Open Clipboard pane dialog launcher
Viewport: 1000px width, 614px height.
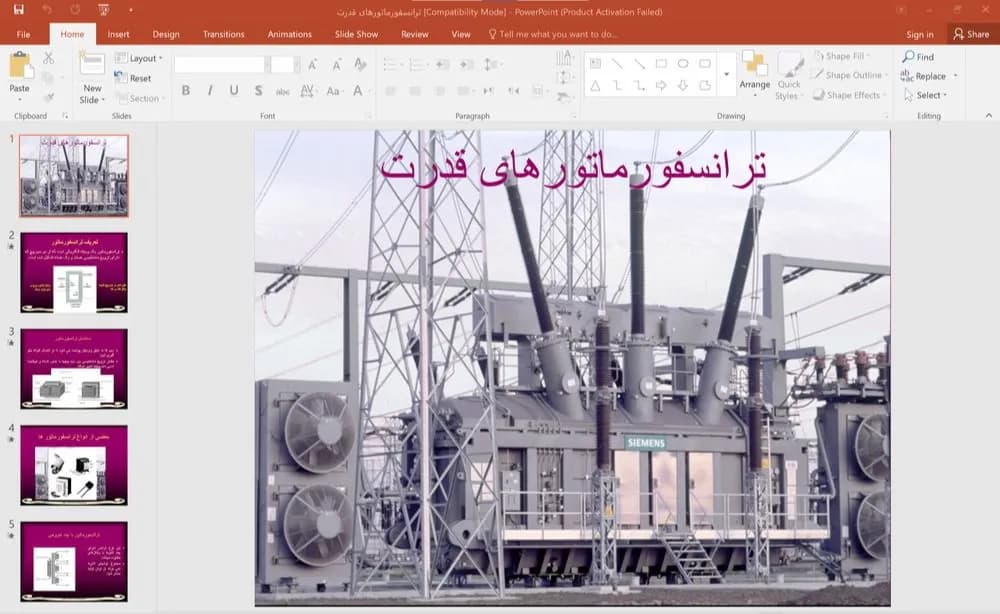point(65,116)
